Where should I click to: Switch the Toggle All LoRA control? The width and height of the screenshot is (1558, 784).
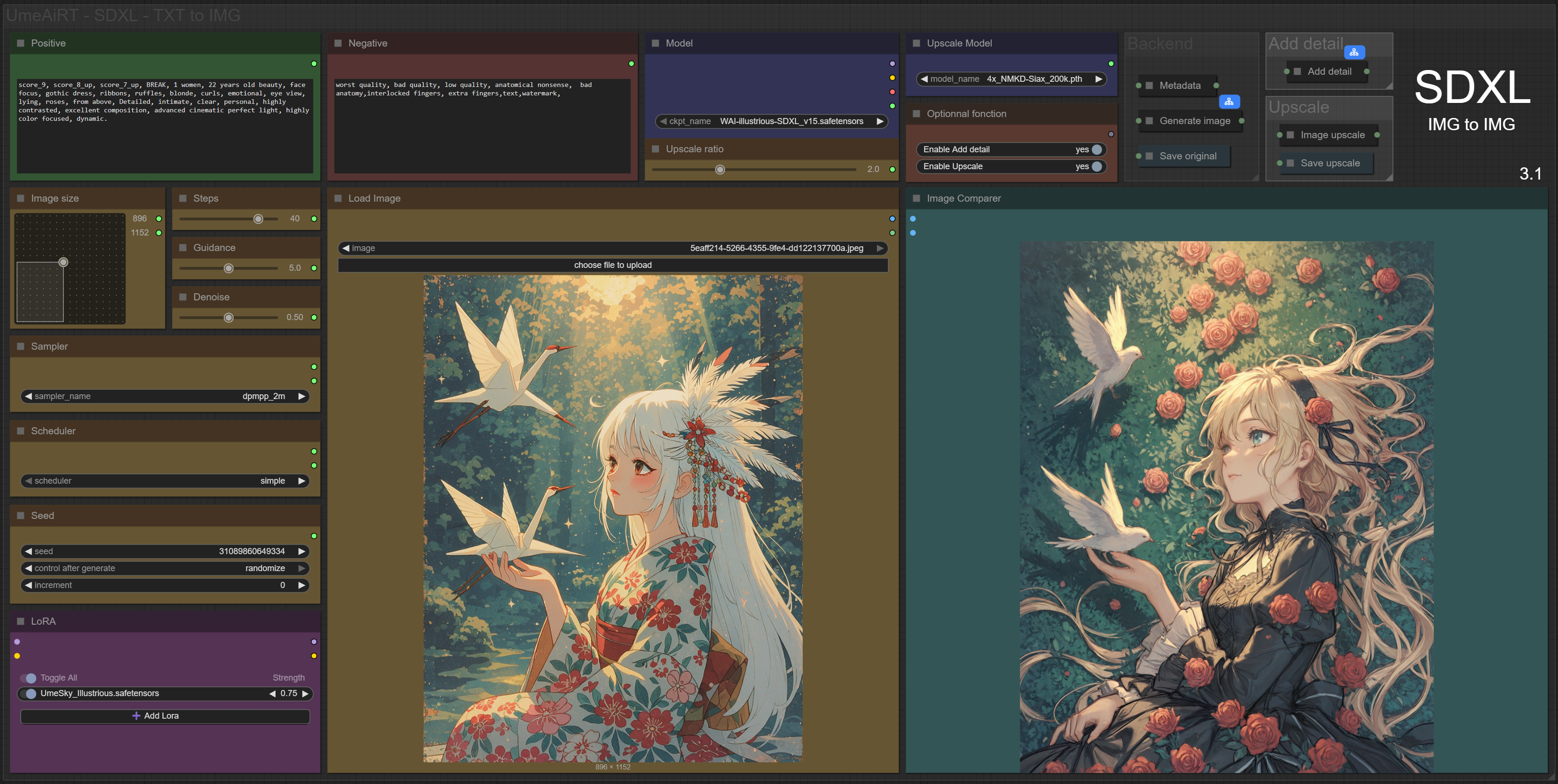[x=29, y=678]
